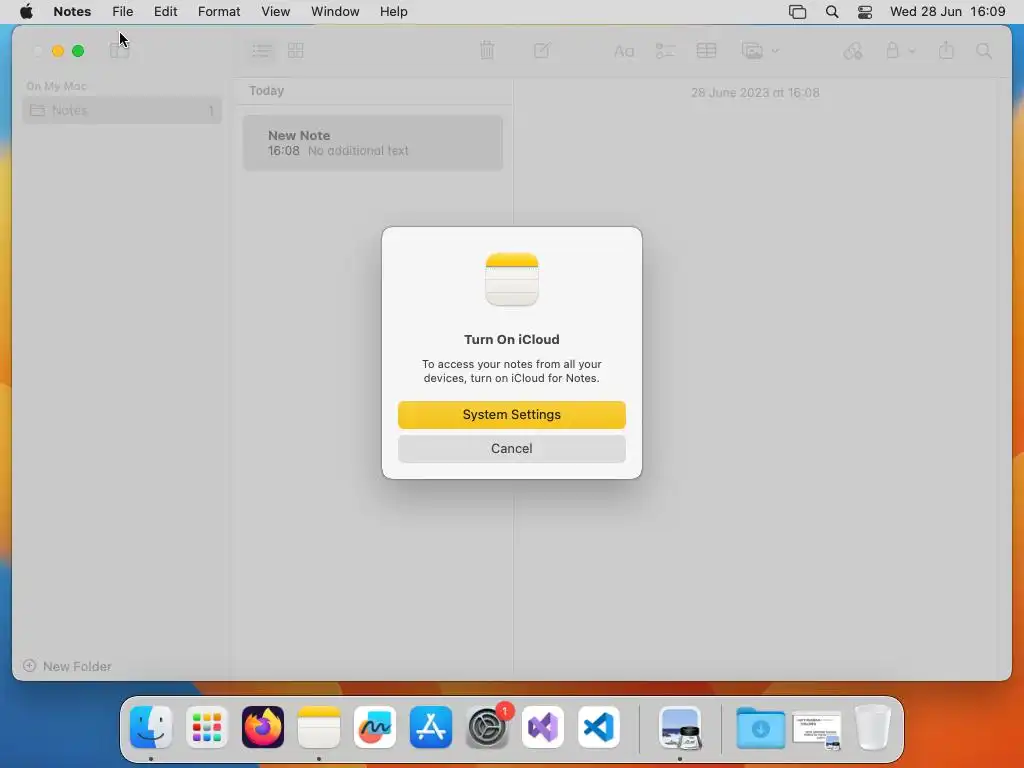This screenshot has width=1024, height=768.
Task: Open the Aa text format icon
Action: click(624, 51)
